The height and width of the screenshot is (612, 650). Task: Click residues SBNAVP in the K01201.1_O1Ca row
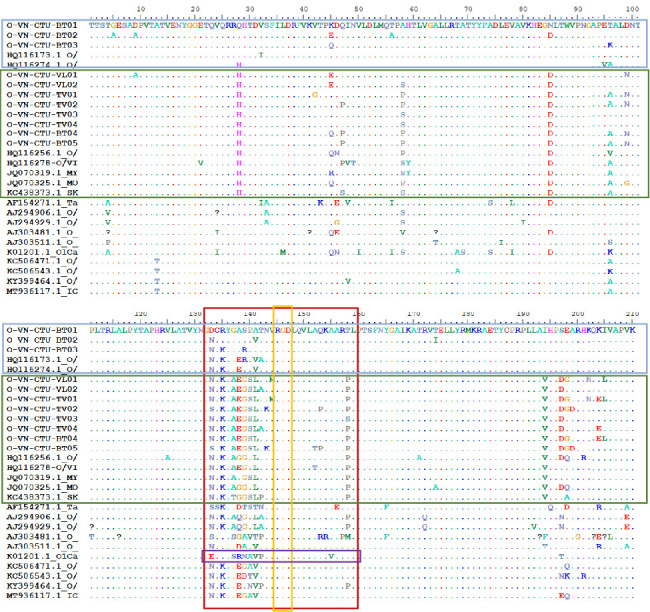(247, 556)
